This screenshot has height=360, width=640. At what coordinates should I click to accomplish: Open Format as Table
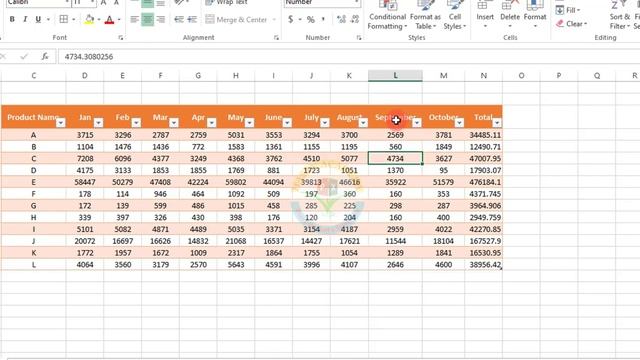(x=425, y=16)
